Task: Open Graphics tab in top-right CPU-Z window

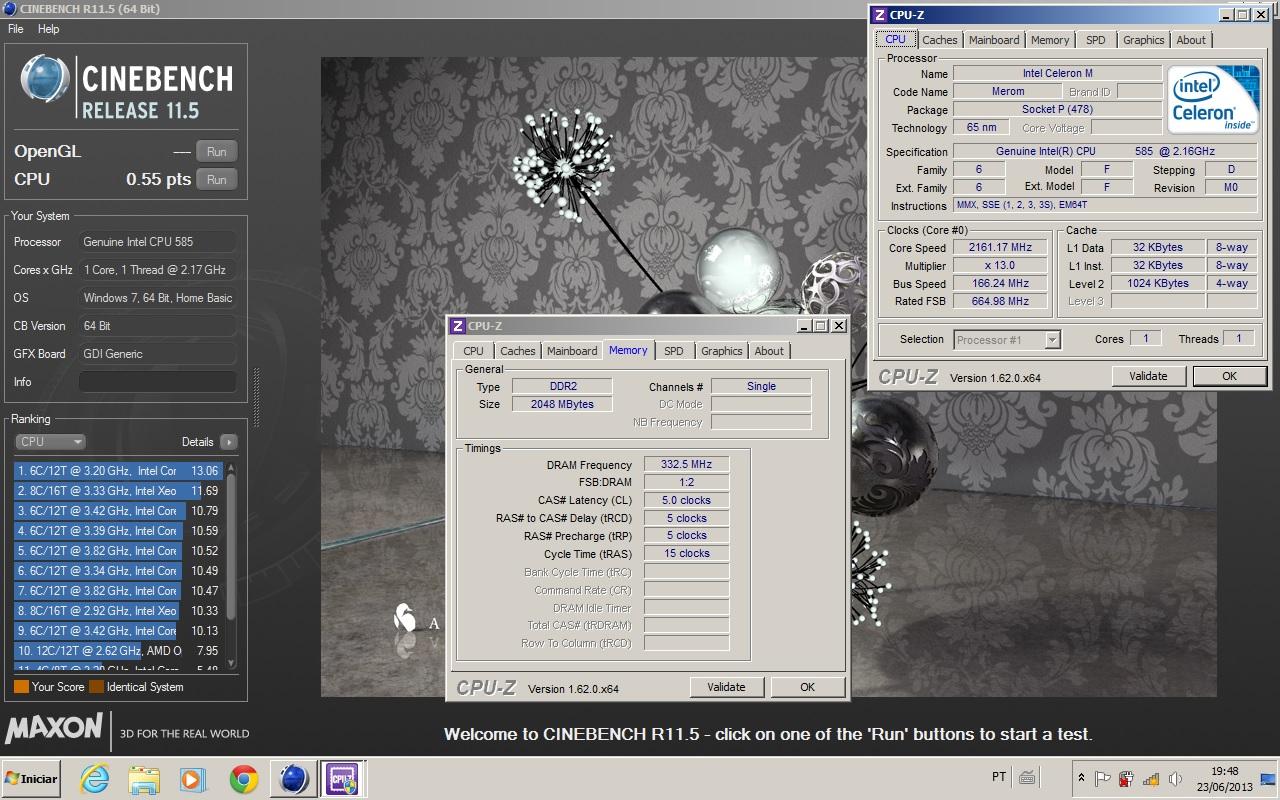Action: (x=1144, y=40)
